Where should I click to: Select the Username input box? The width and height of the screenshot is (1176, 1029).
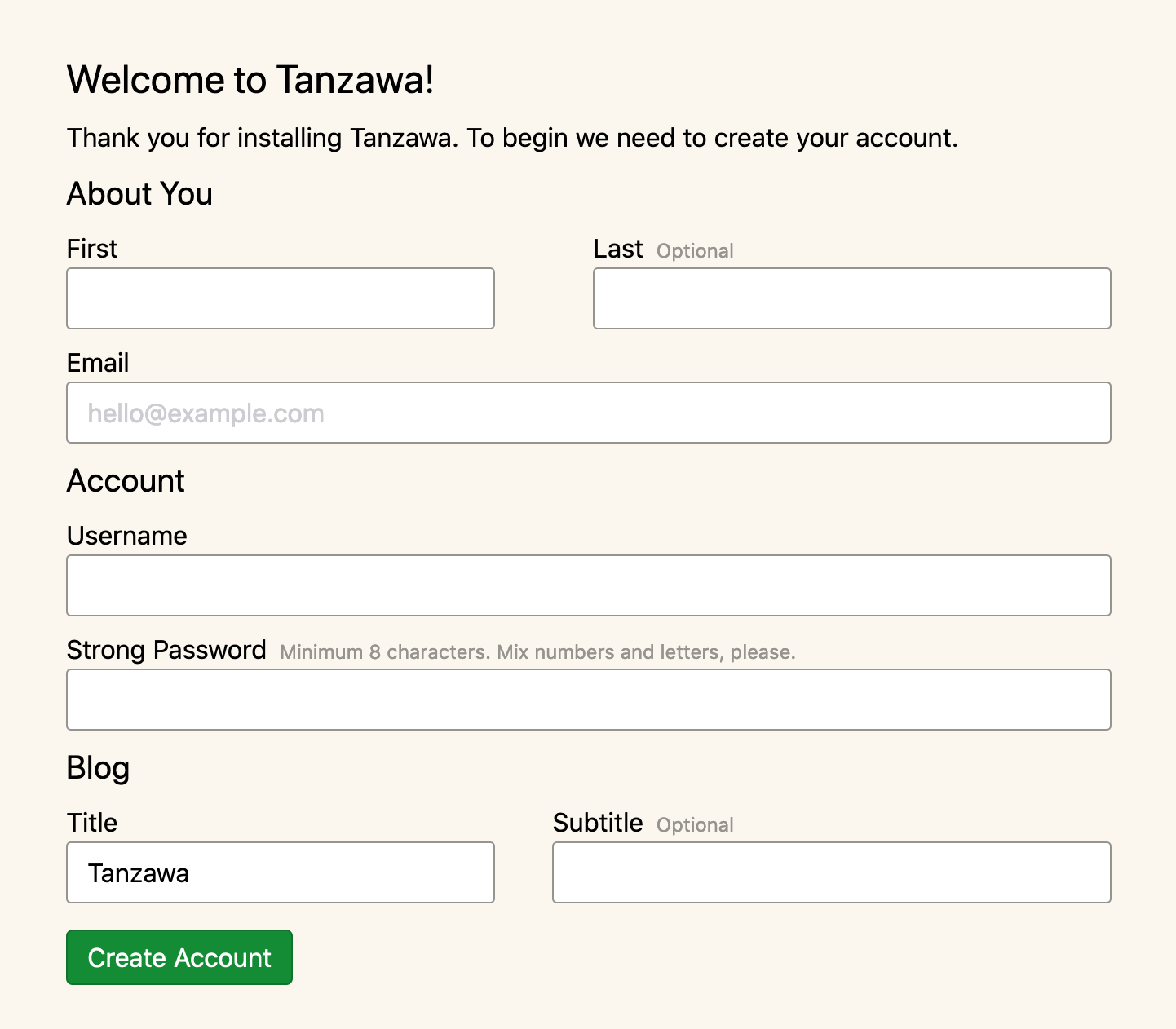pos(588,585)
